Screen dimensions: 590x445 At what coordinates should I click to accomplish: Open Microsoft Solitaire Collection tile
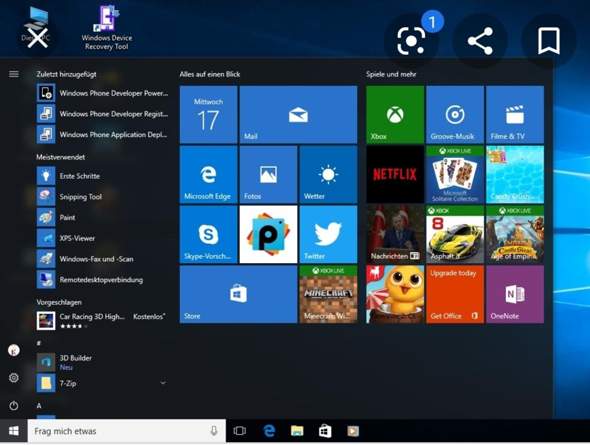pyautogui.click(x=455, y=175)
